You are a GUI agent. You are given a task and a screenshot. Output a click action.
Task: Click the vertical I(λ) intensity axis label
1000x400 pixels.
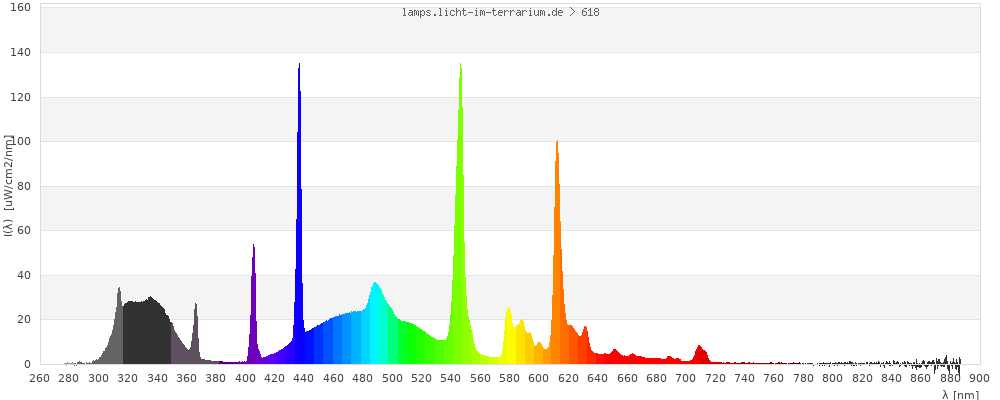click(8, 185)
